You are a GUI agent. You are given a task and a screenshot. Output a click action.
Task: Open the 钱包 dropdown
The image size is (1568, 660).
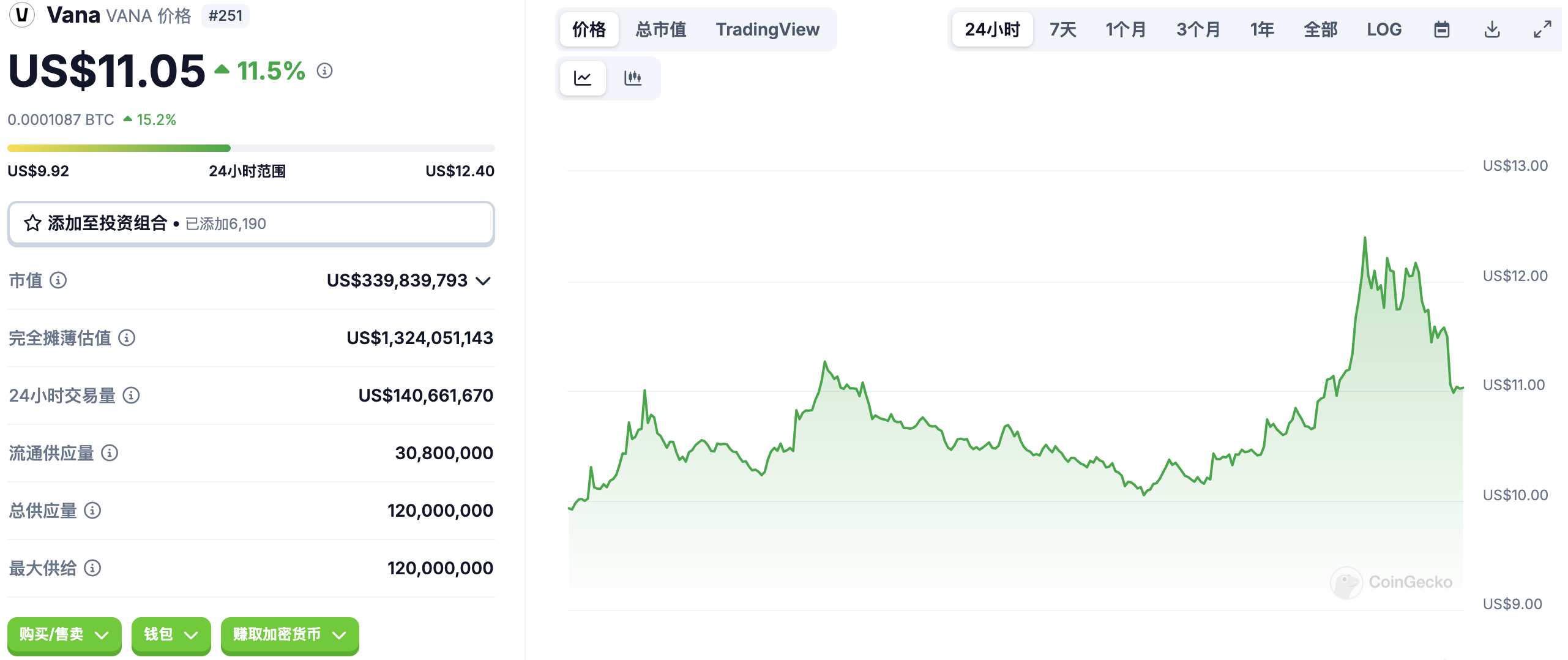tap(171, 635)
